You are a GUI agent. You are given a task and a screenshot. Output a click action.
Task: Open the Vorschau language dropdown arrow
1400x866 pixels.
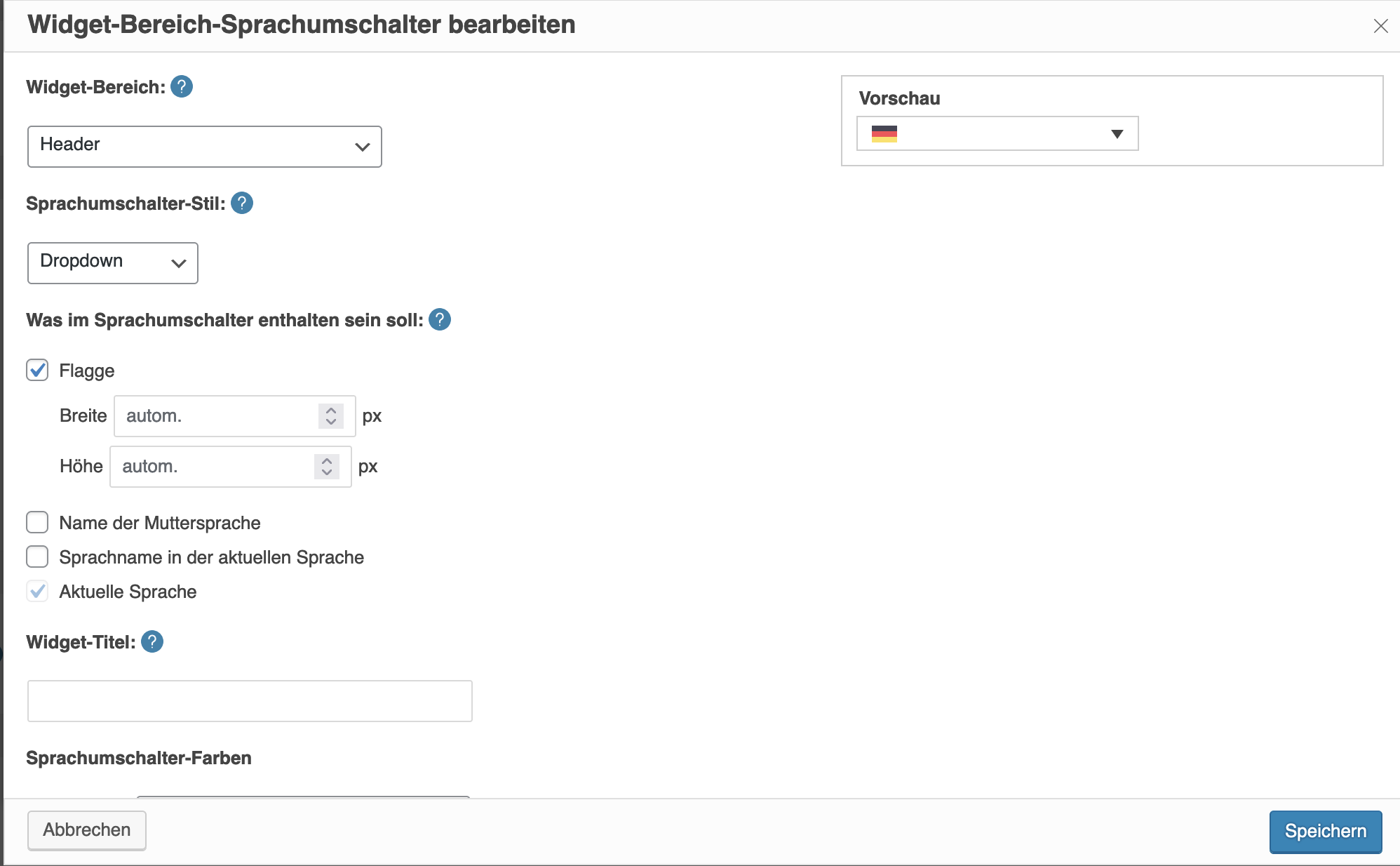tap(1117, 134)
